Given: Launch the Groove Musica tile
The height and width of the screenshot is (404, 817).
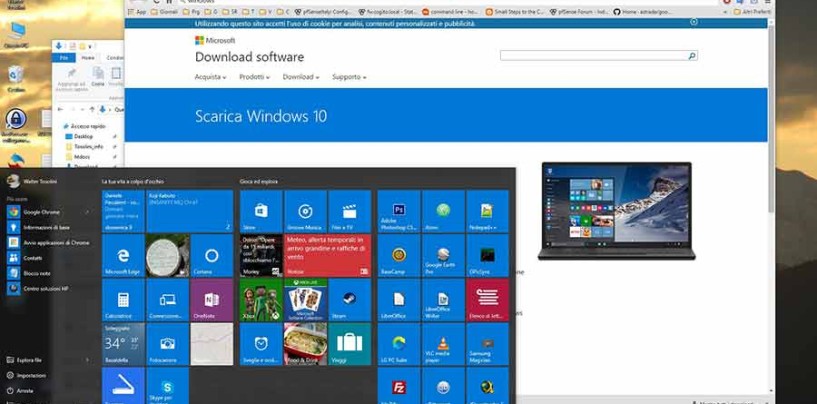Looking at the screenshot, I should click(305, 211).
